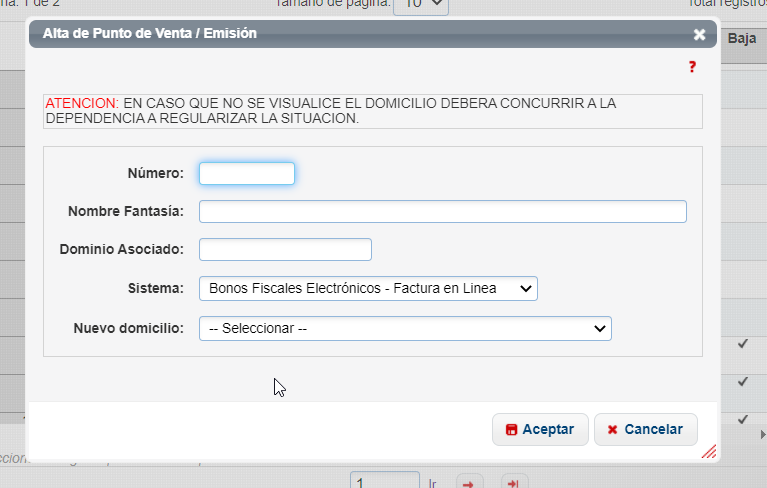Click the dialog resize handle corner
767x488 pixels.
709,452
